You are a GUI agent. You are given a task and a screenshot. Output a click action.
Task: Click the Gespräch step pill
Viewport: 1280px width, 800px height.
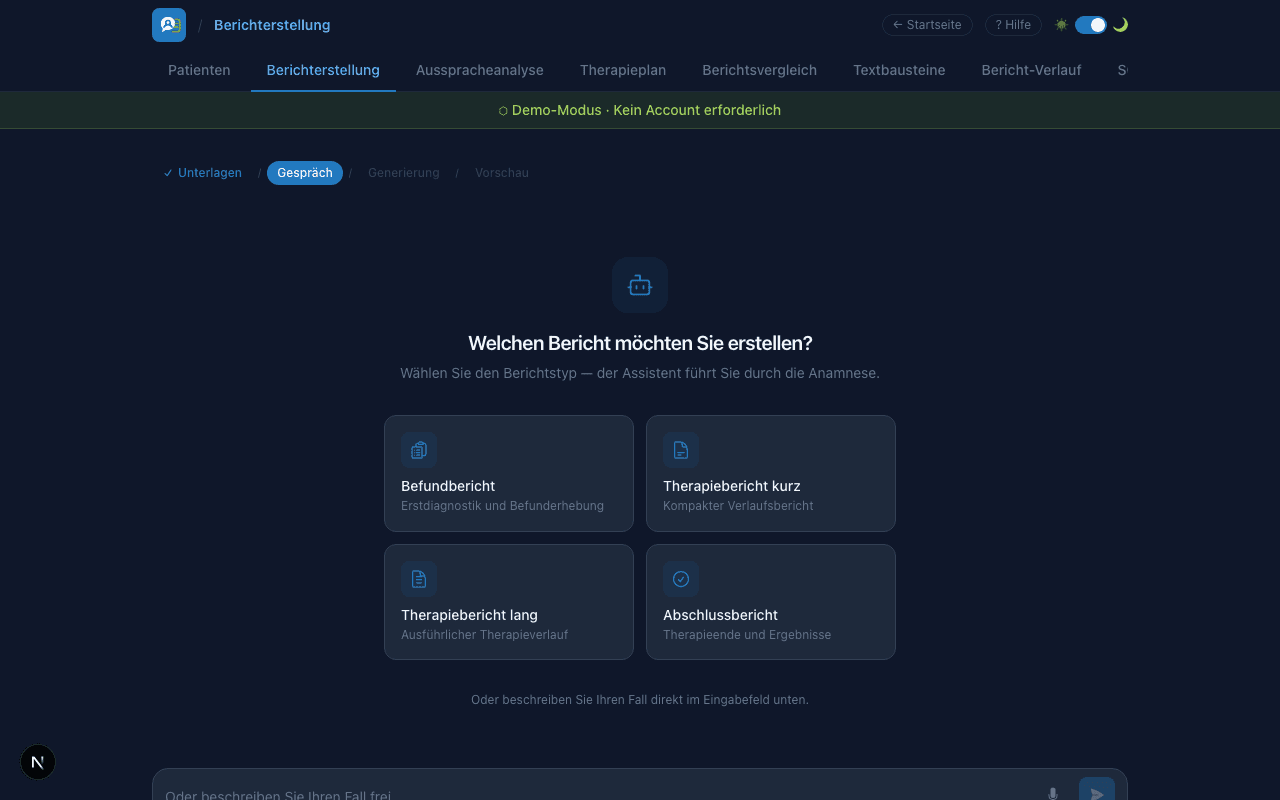[305, 173]
